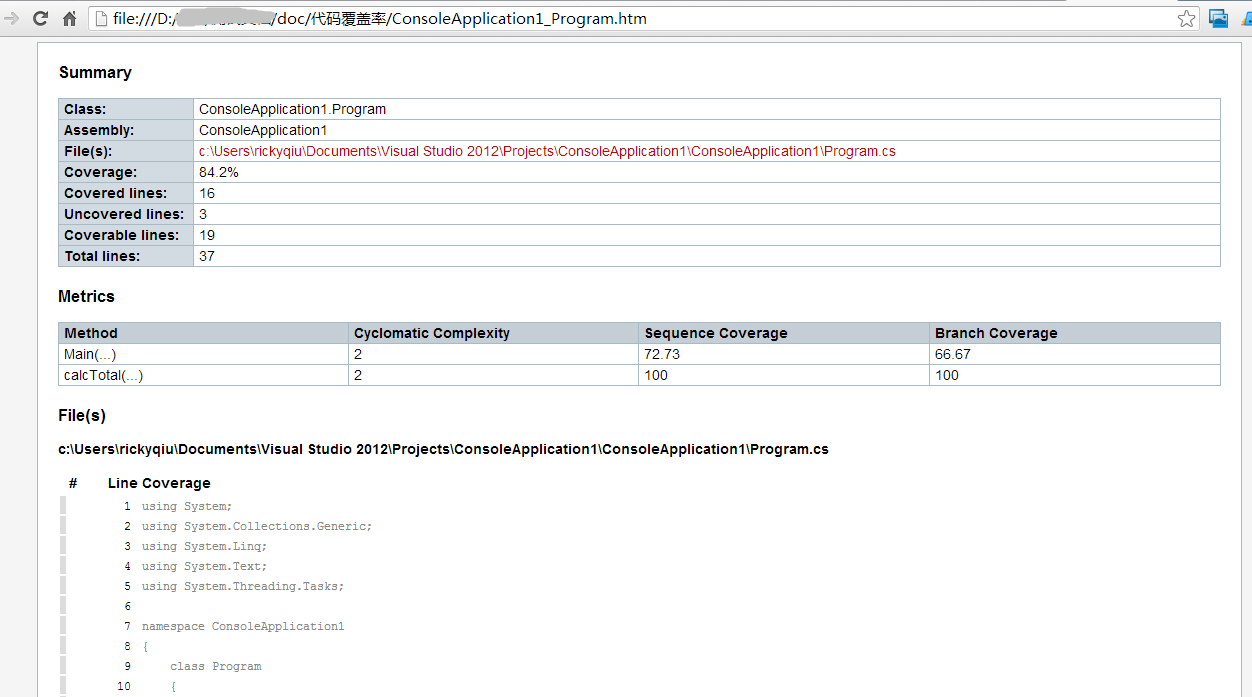Viewport: 1252px width, 697px height.
Task: Open the blue picture extension icon
Action: pyautogui.click(x=1218, y=18)
